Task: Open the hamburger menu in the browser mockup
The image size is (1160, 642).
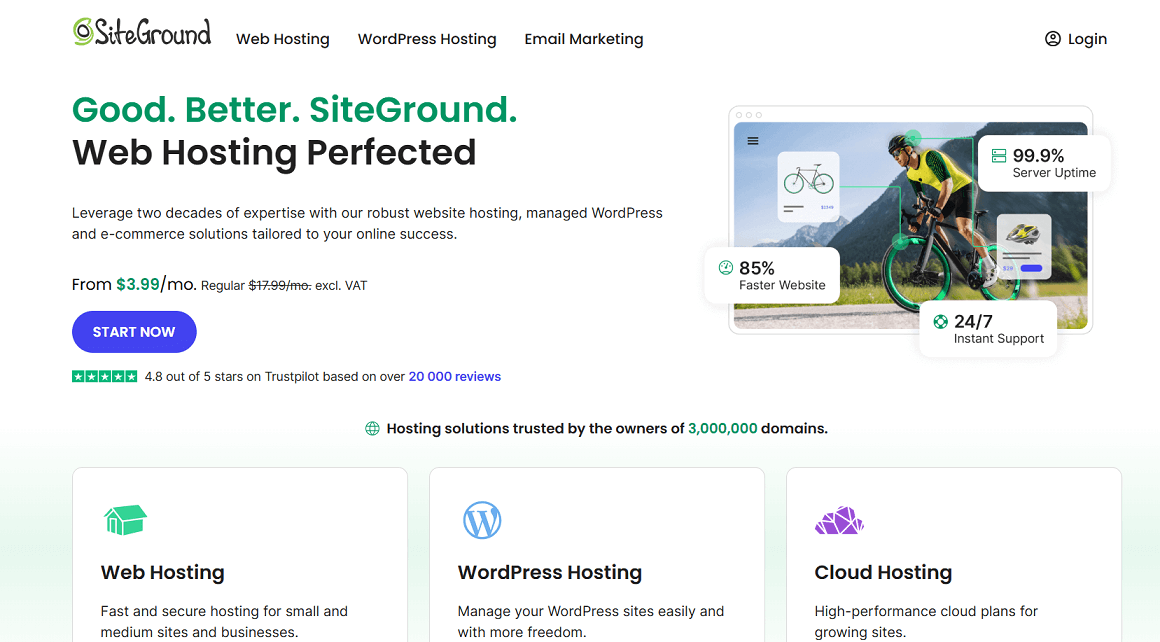Action: [753, 141]
